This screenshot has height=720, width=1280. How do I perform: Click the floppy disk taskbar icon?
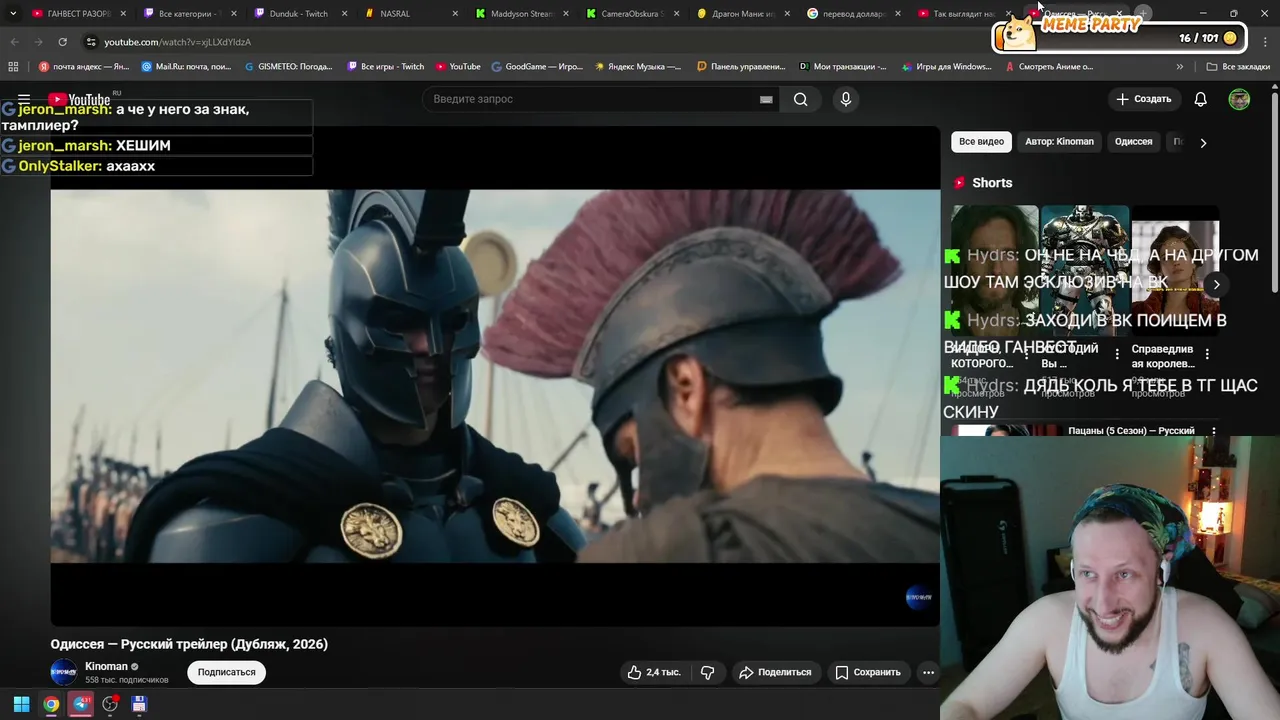pos(139,704)
